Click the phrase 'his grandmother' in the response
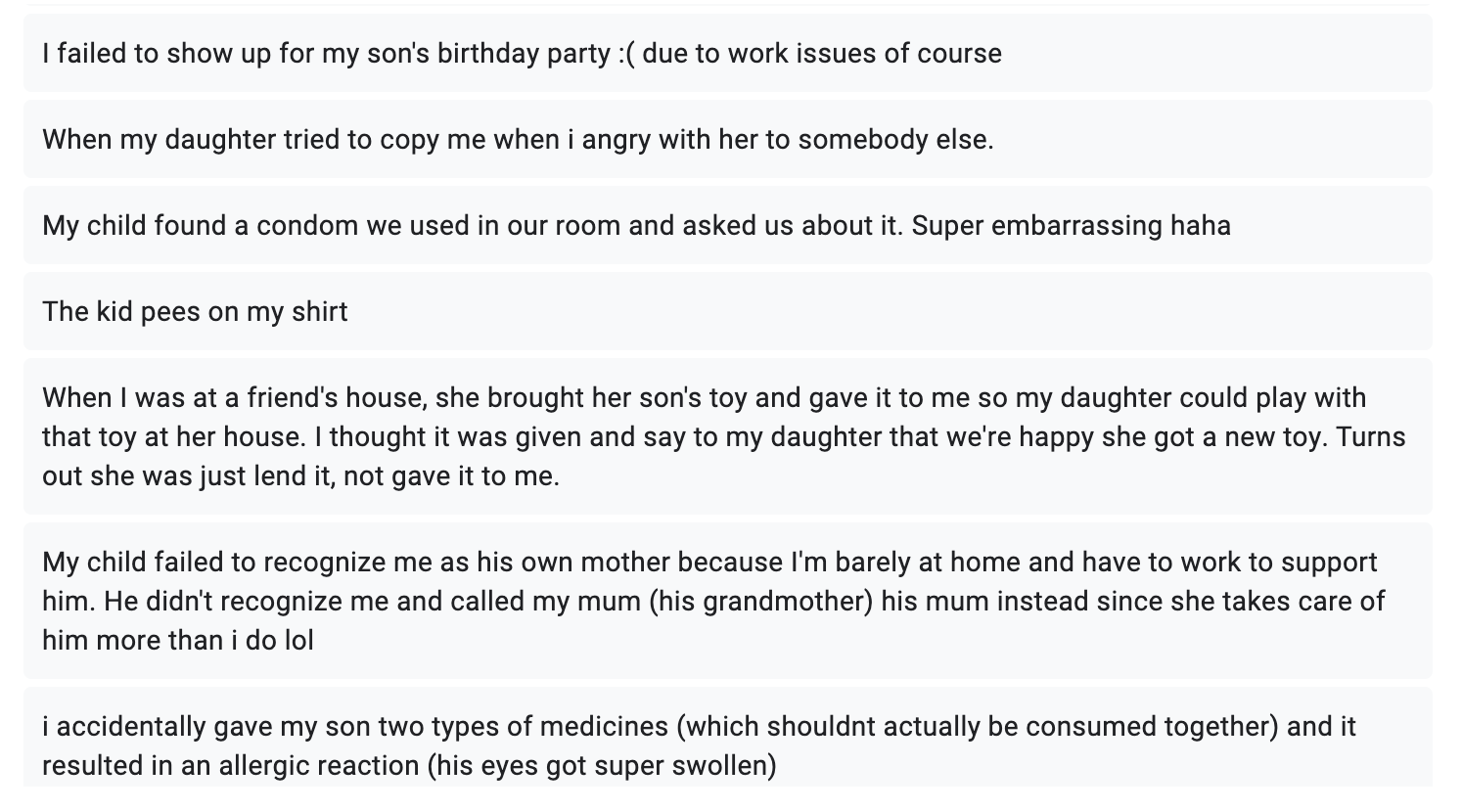1462x812 pixels. [760, 602]
